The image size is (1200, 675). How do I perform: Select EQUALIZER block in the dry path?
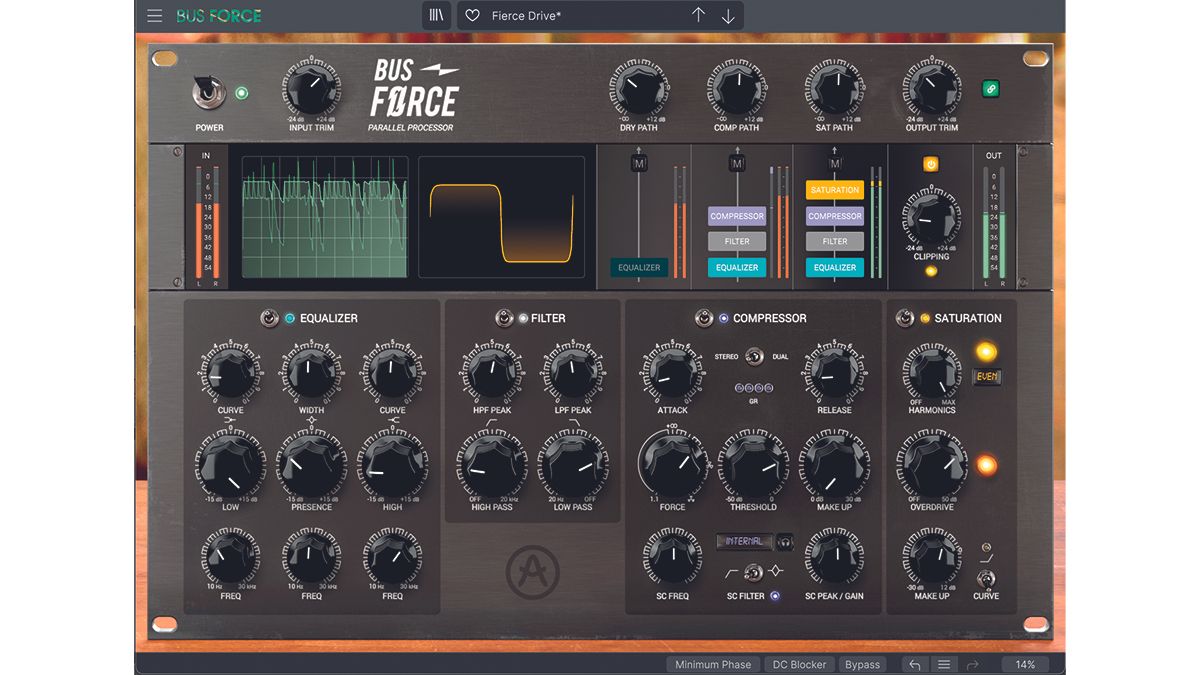point(639,267)
